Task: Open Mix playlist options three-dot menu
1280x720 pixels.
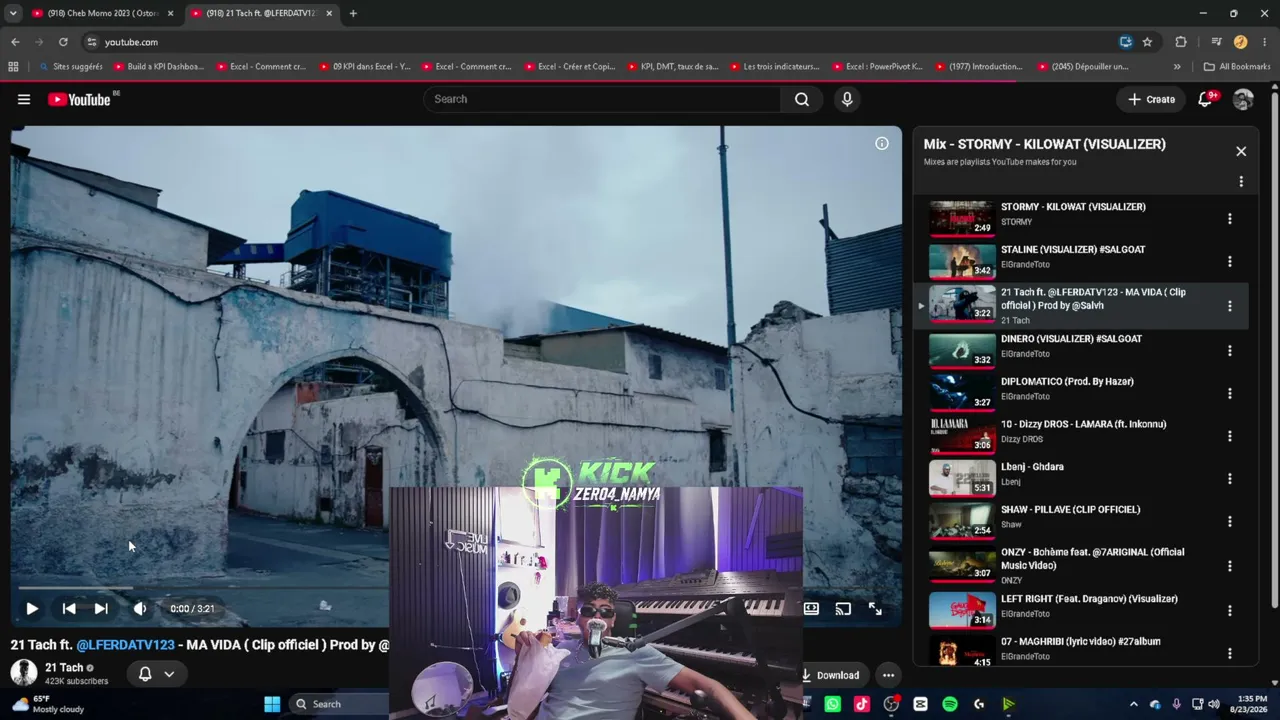Action: pyautogui.click(x=1241, y=182)
